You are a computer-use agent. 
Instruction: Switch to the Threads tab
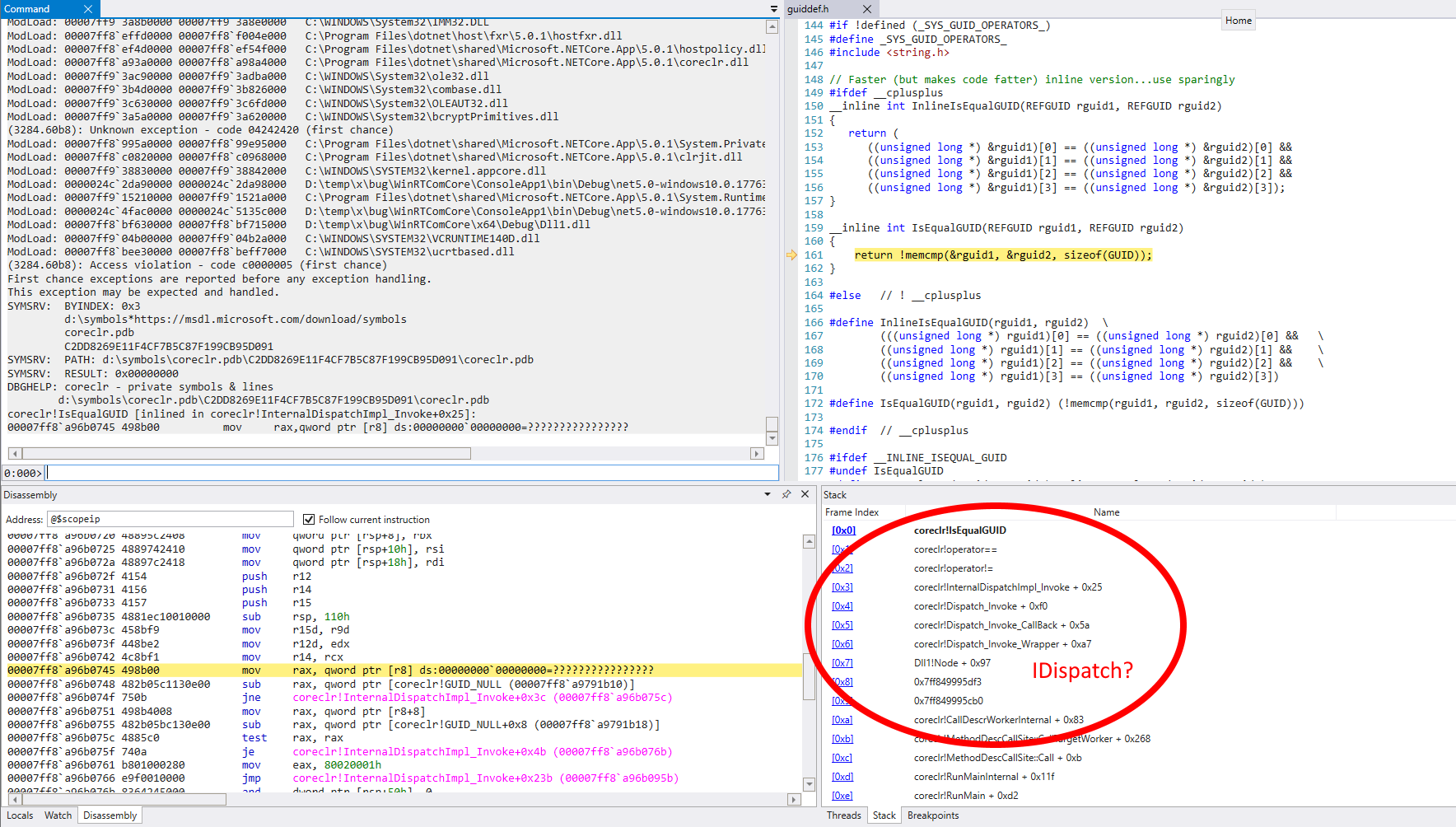843,815
